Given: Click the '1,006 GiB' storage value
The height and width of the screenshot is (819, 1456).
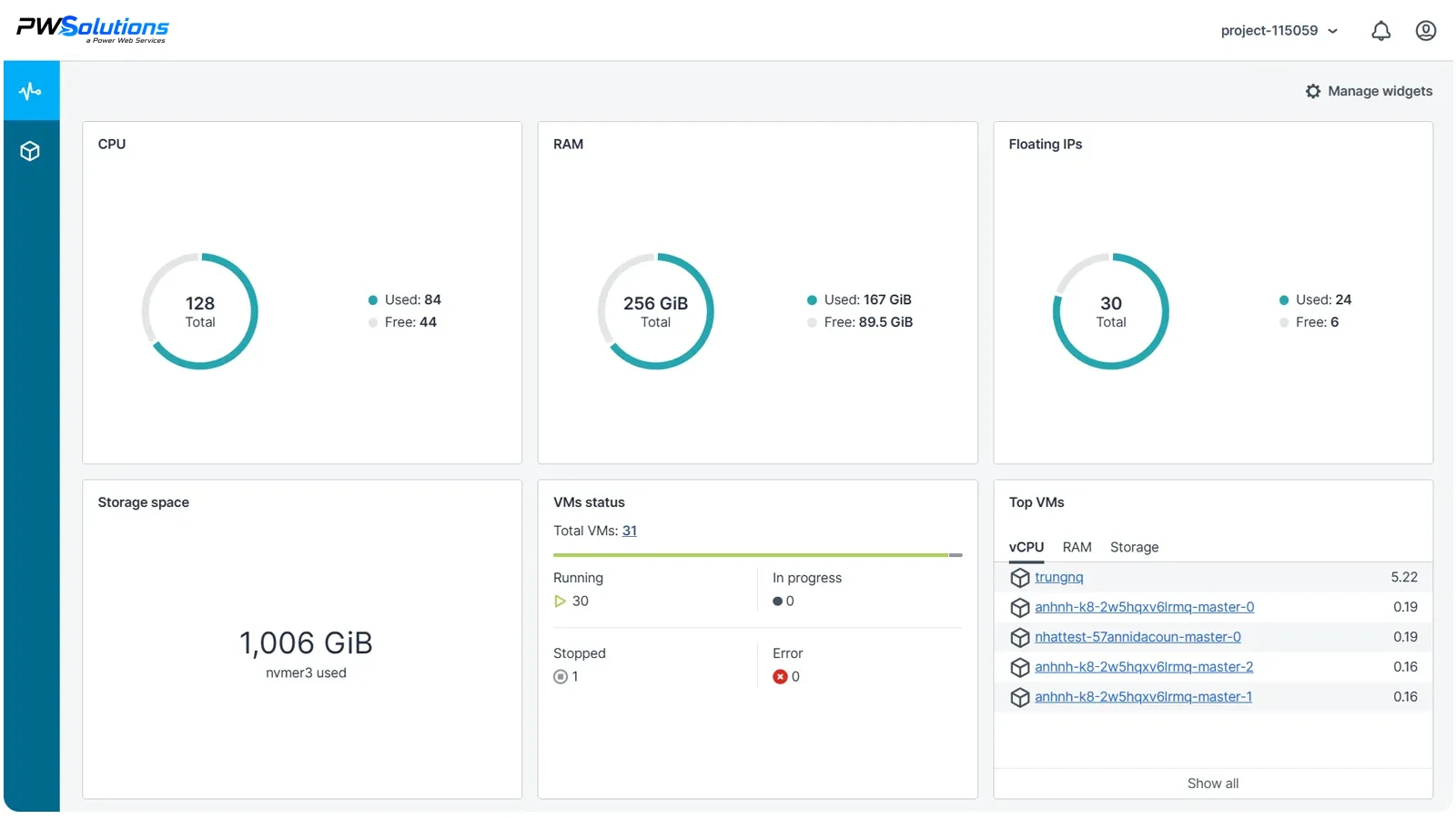Looking at the screenshot, I should coord(306,644).
